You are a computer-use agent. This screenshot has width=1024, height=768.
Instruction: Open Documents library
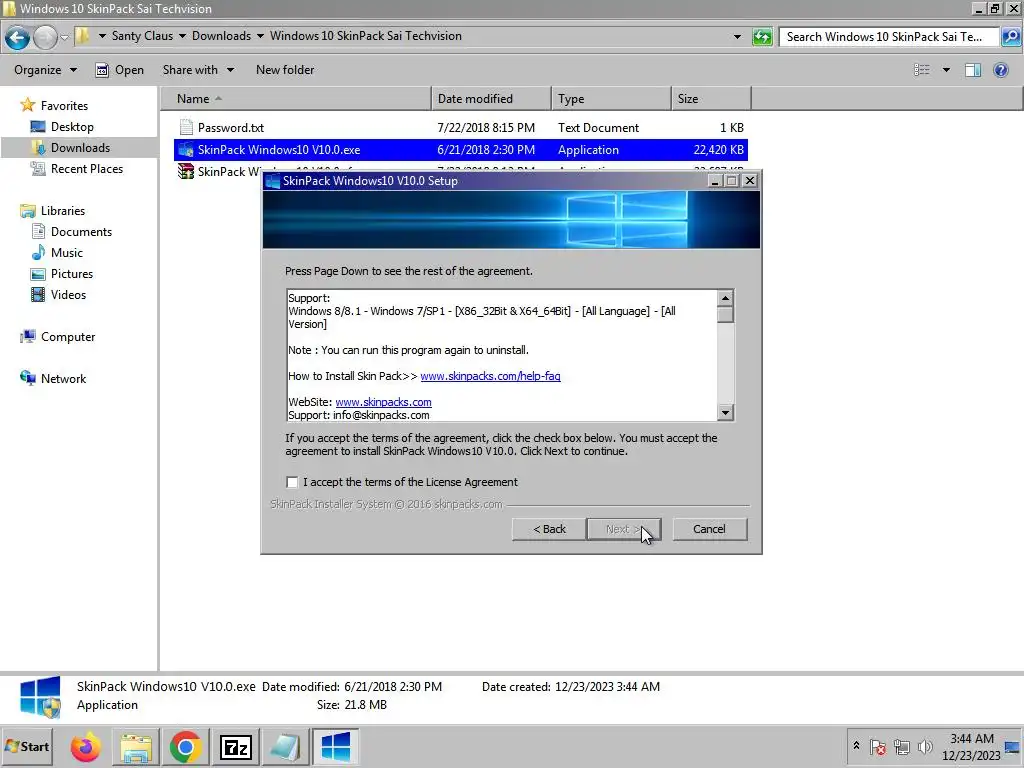pos(81,232)
